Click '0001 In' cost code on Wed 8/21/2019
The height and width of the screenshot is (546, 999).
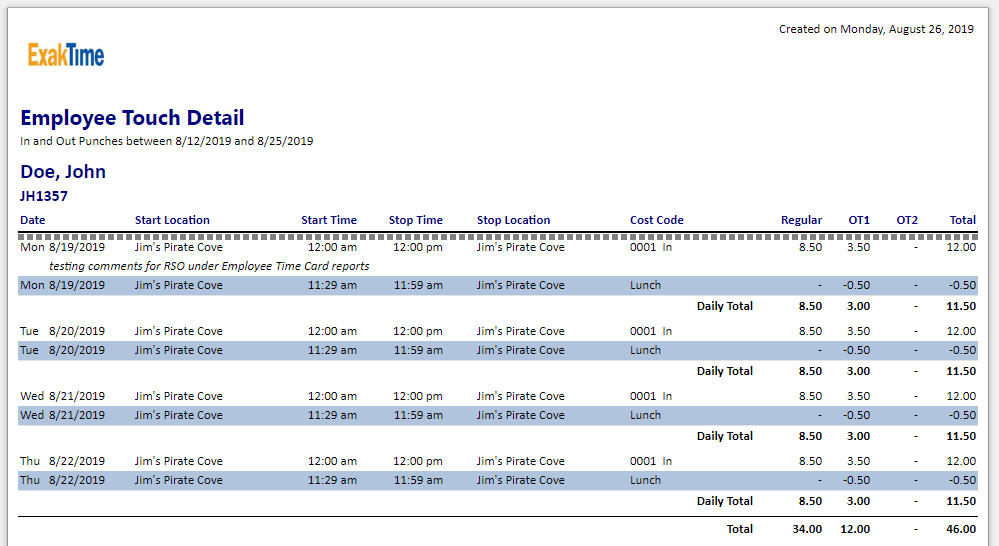coord(650,396)
